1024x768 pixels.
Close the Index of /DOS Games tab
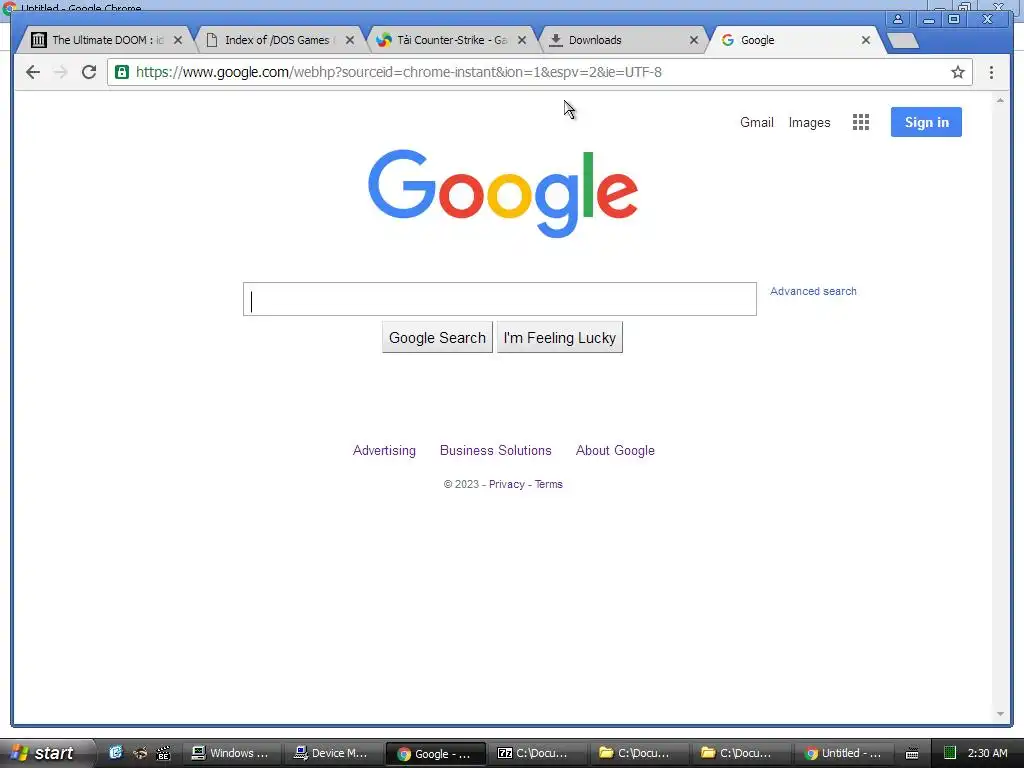point(350,40)
